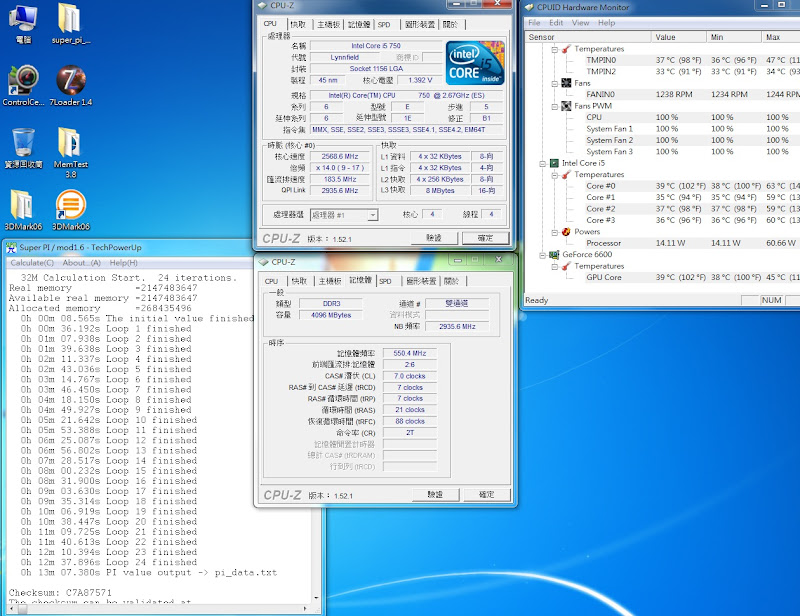Open the Calculate(C) menu in Super PI
Screen dimensions: 800x616
pos(32,263)
